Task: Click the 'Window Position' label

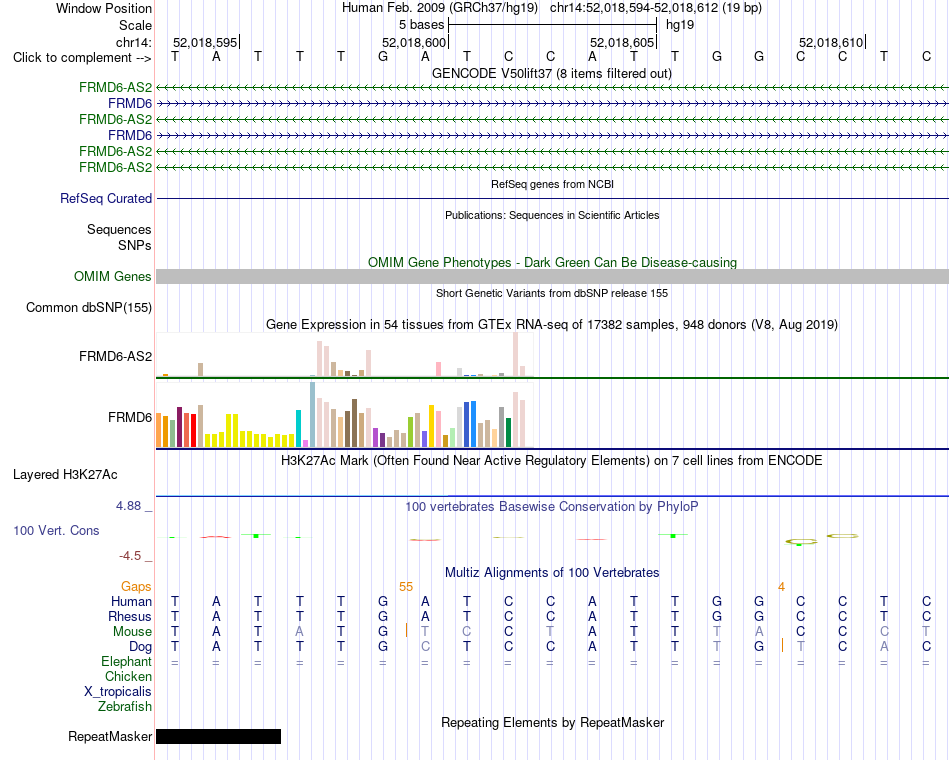Action: point(104,8)
